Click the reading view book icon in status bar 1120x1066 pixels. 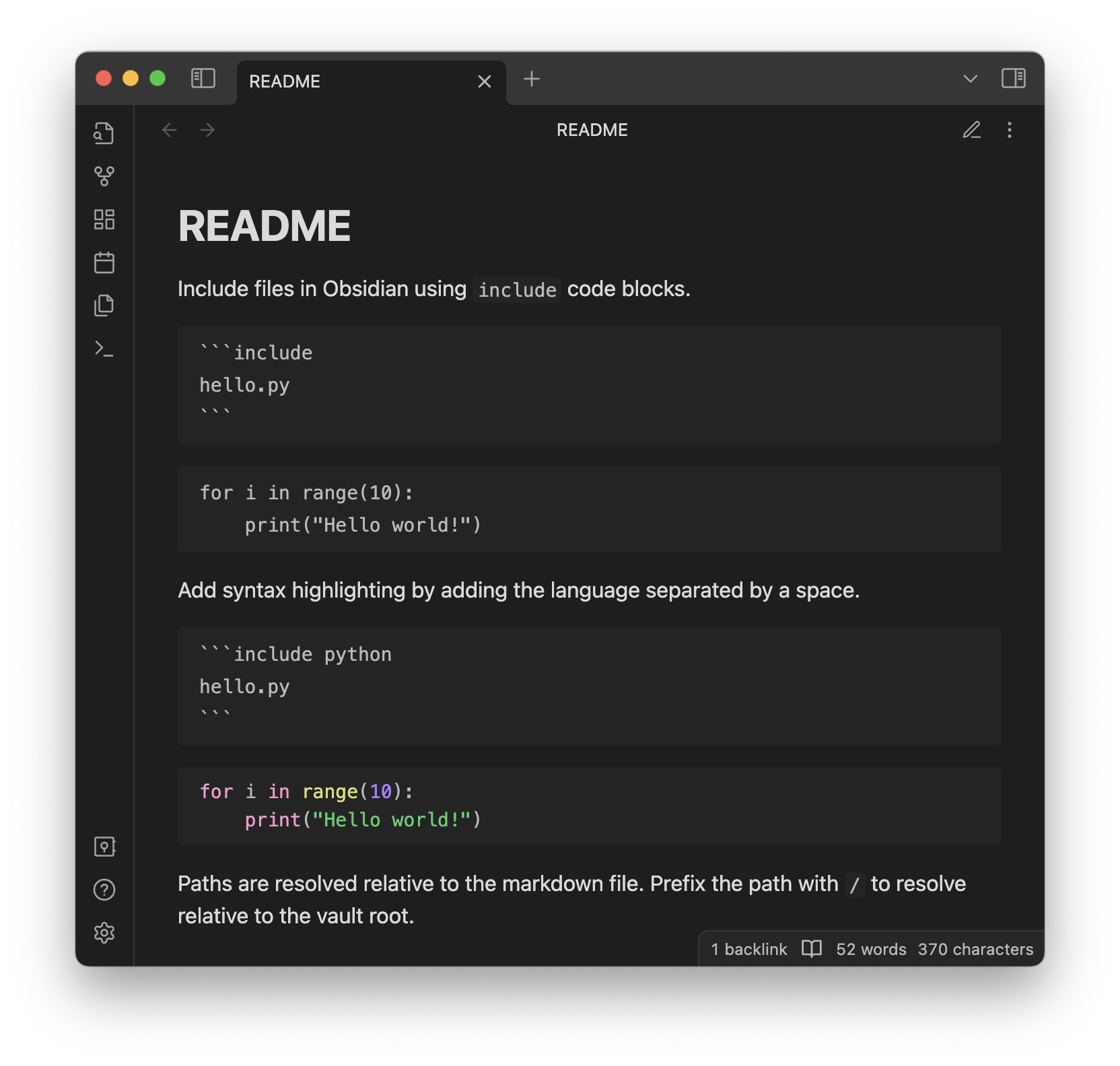click(812, 949)
